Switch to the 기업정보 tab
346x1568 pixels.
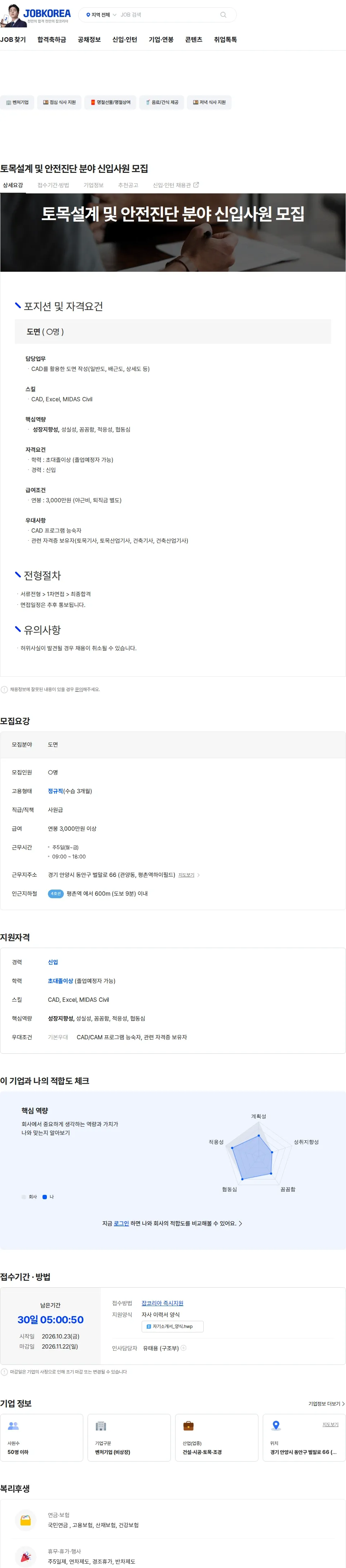[94, 185]
